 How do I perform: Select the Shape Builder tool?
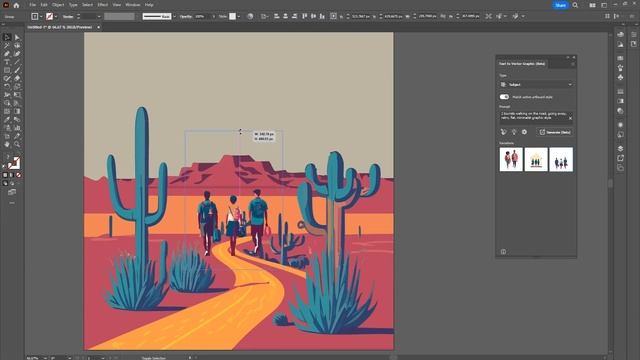pyautogui.click(x=7, y=103)
